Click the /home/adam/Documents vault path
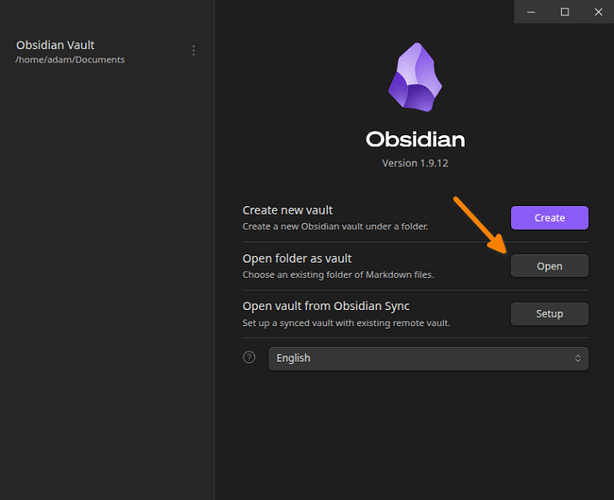Screen dimensions: 614x500 point(70,60)
